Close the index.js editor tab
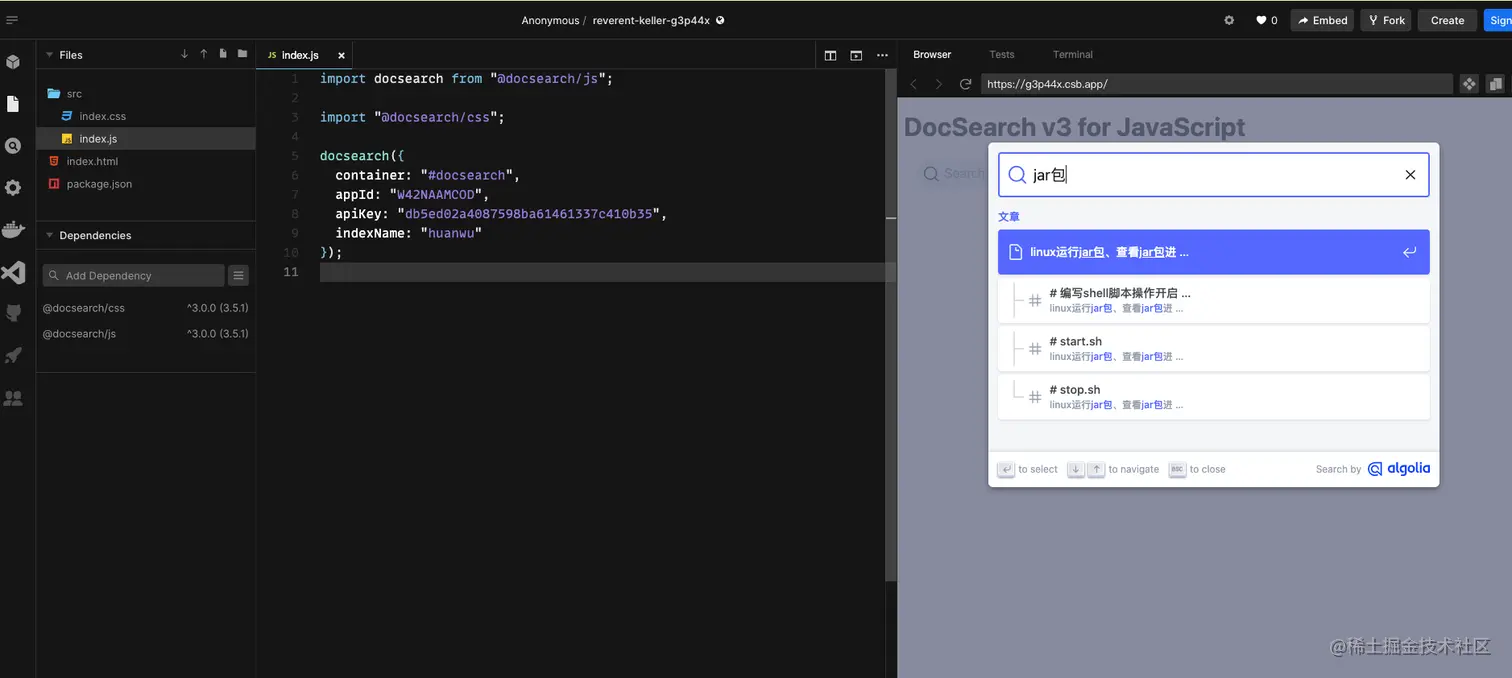Screen dimensions: 1512x678 coord(341,56)
